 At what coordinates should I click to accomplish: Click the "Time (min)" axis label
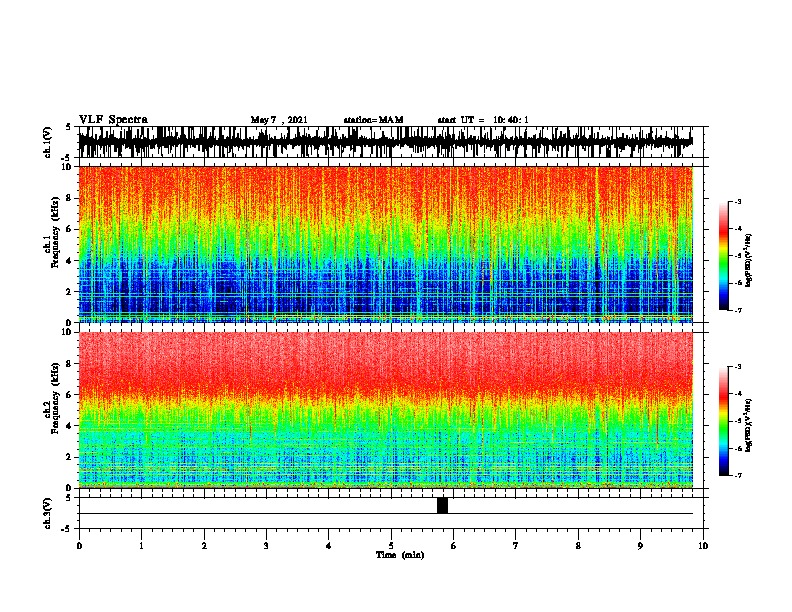[x=400, y=555]
